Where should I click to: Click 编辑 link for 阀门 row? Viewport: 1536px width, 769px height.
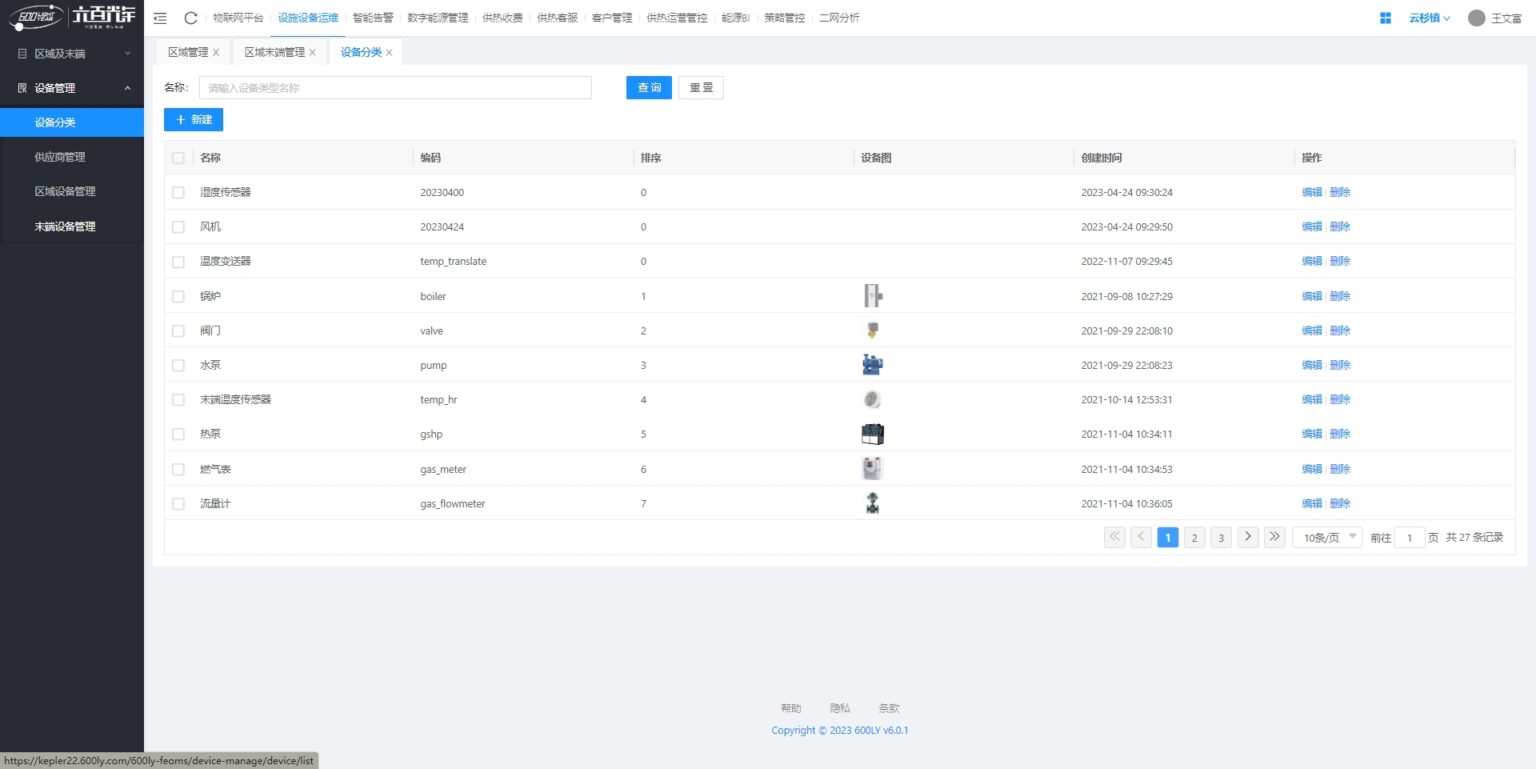(1311, 331)
